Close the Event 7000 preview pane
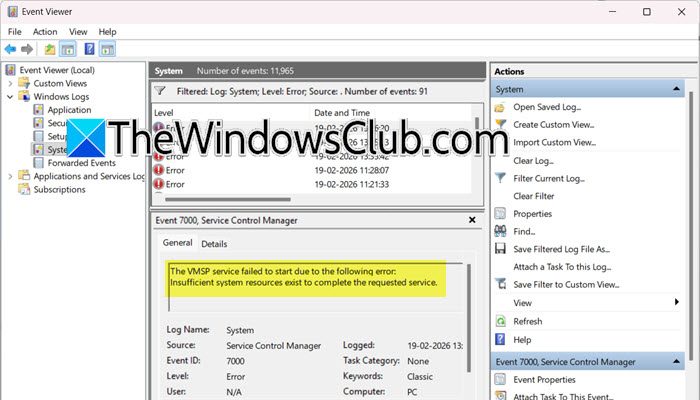 [x=472, y=220]
